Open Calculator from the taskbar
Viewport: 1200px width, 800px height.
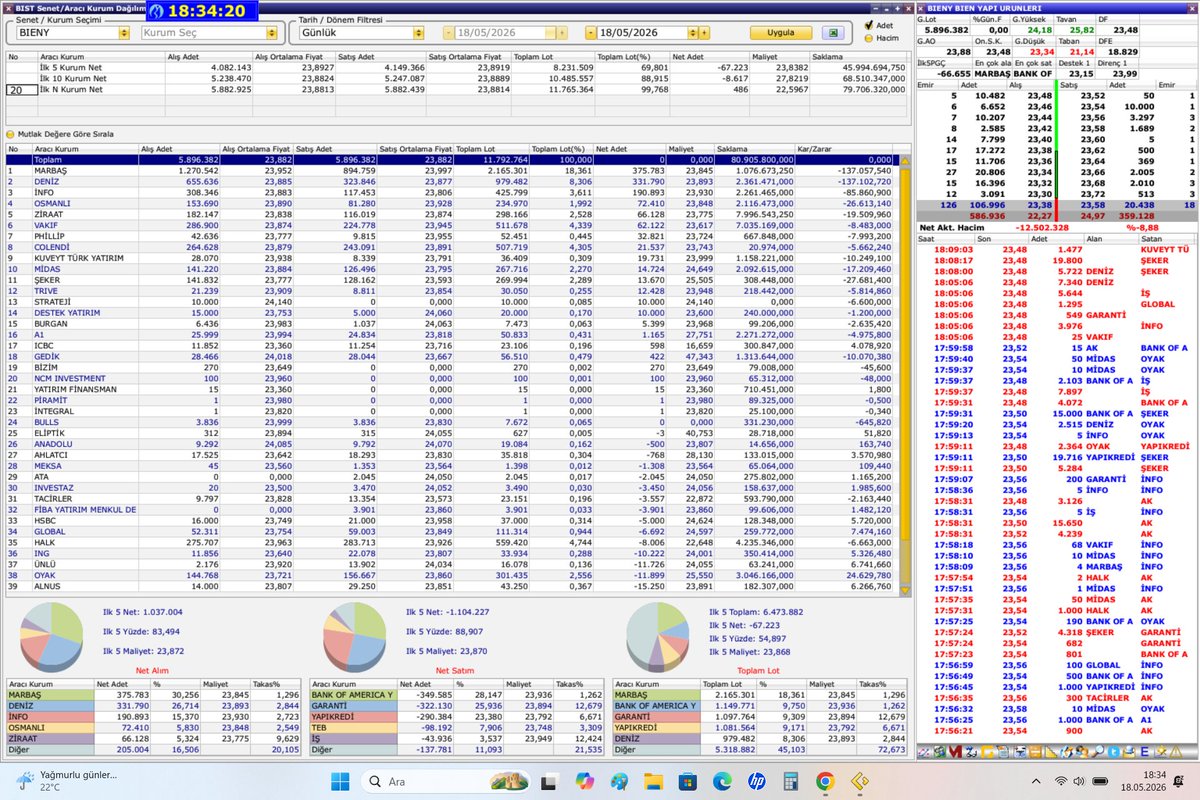coord(790,780)
